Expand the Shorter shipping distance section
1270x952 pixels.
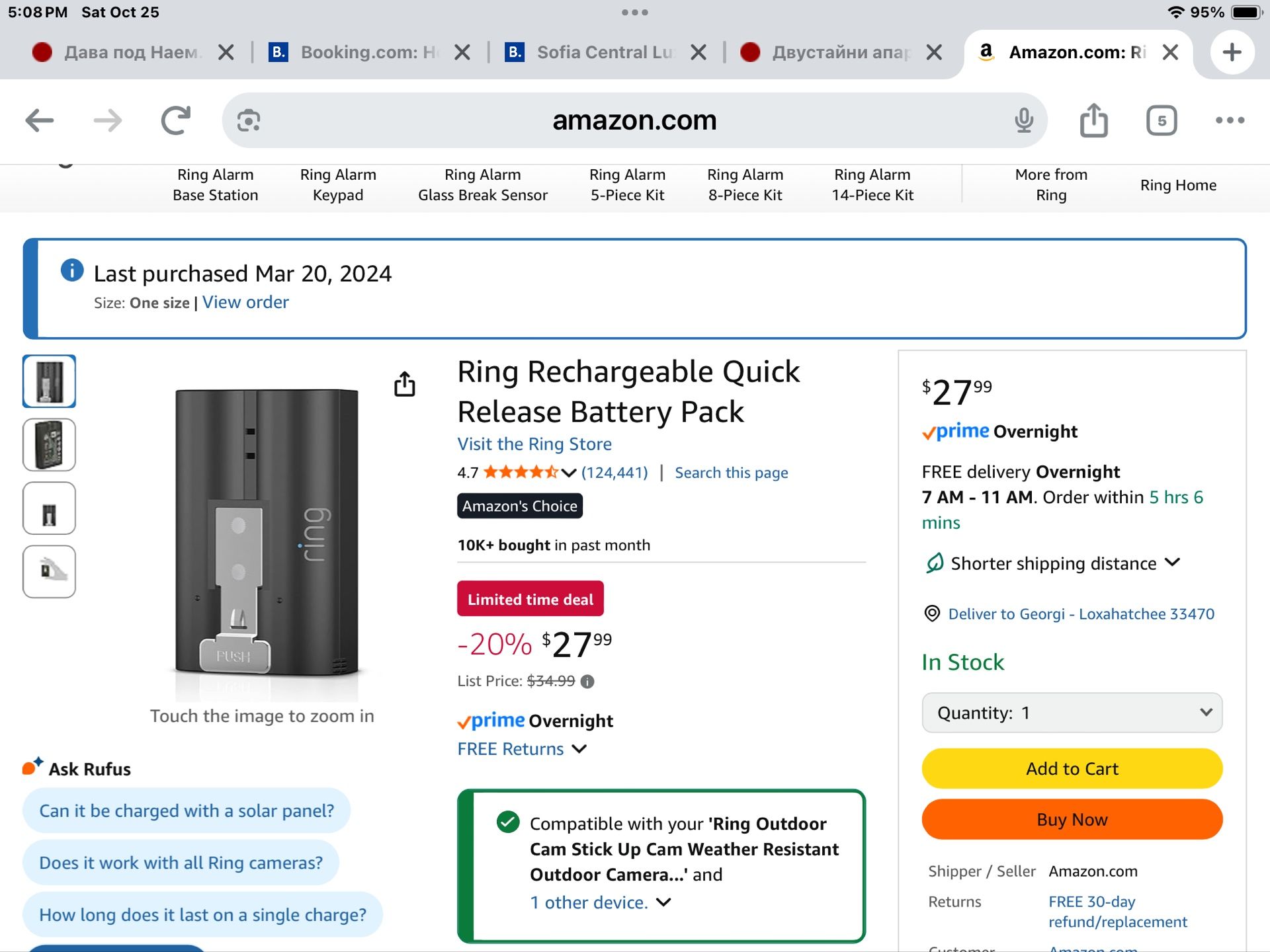[x=1052, y=563]
